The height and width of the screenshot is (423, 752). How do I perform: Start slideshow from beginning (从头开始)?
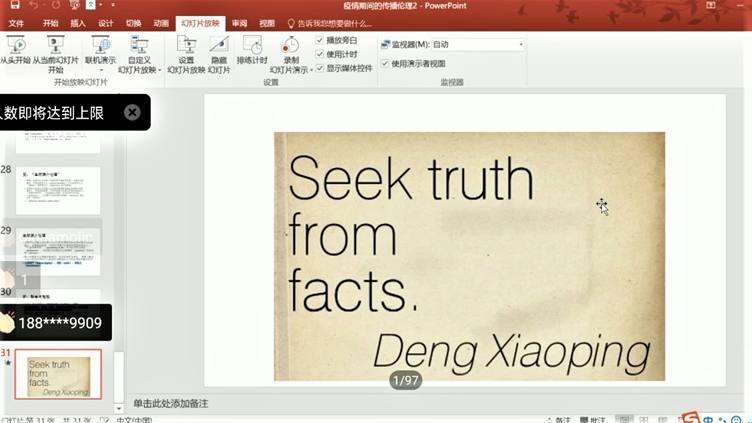16,46
